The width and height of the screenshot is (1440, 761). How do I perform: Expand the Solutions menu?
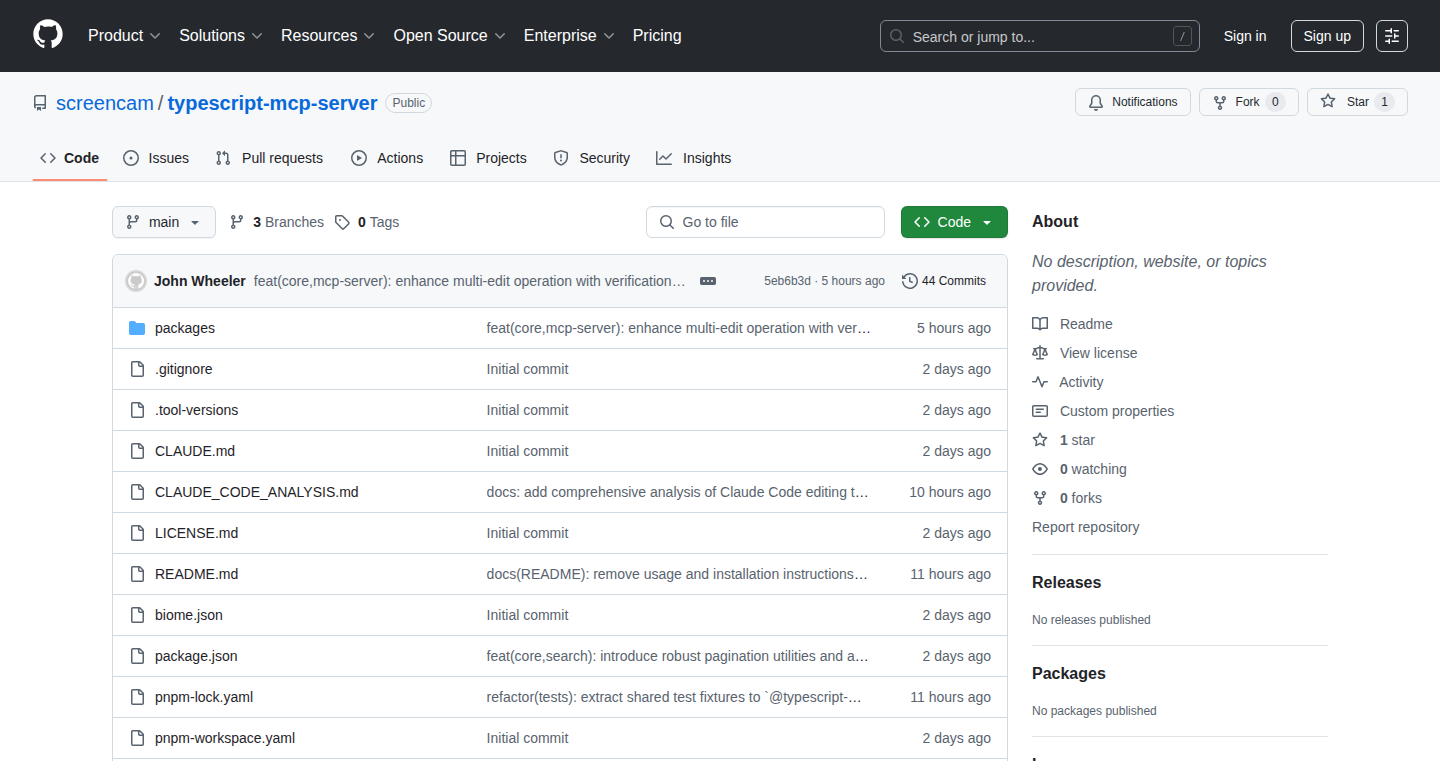click(x=221, y=35)
